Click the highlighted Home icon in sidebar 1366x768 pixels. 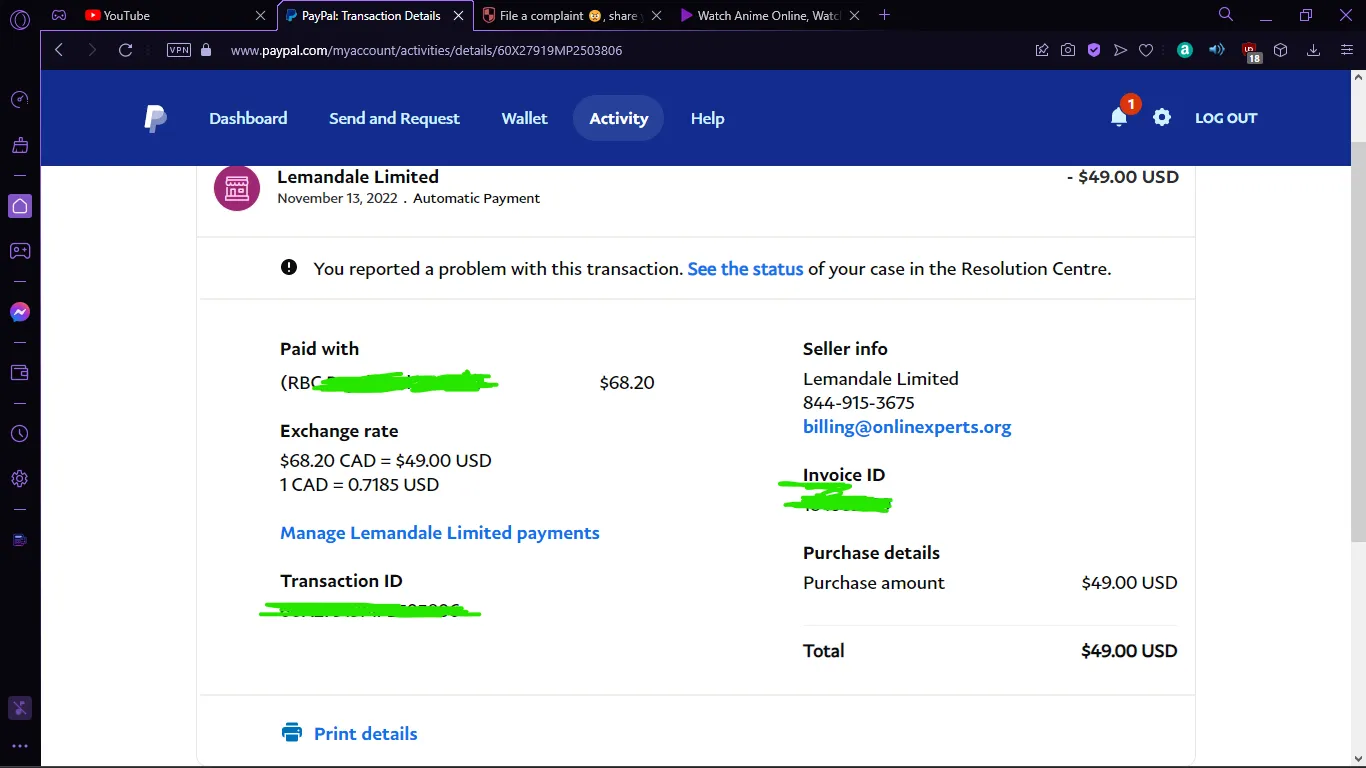click(x=20, y=206)
